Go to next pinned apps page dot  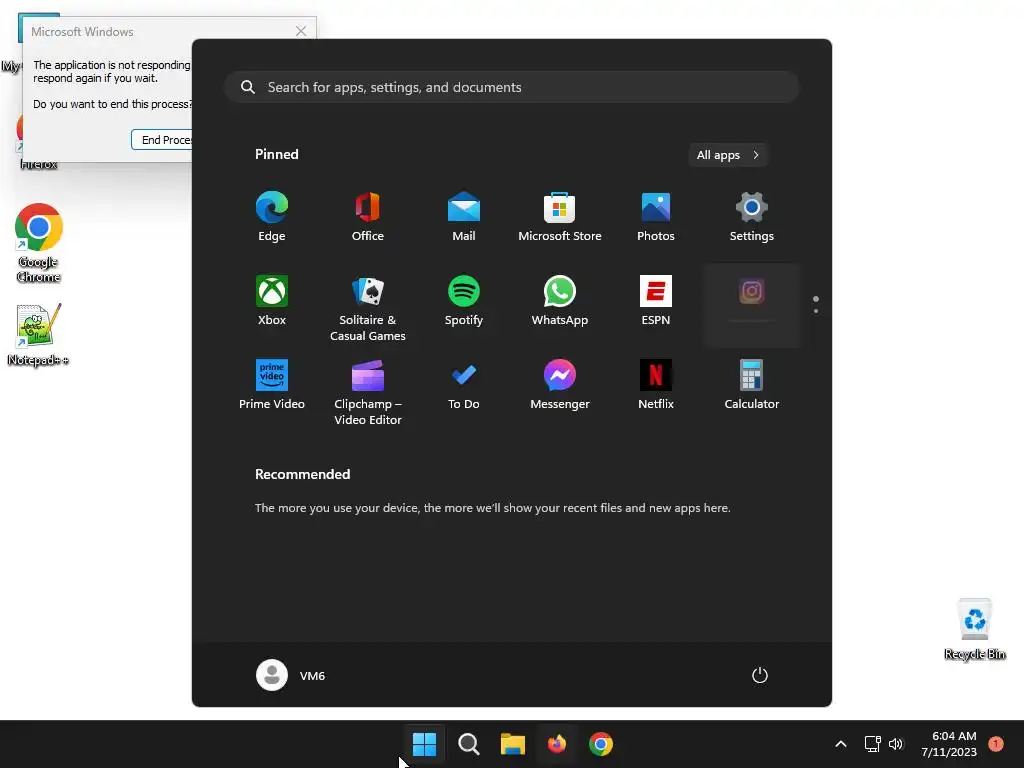coord(816,311)
